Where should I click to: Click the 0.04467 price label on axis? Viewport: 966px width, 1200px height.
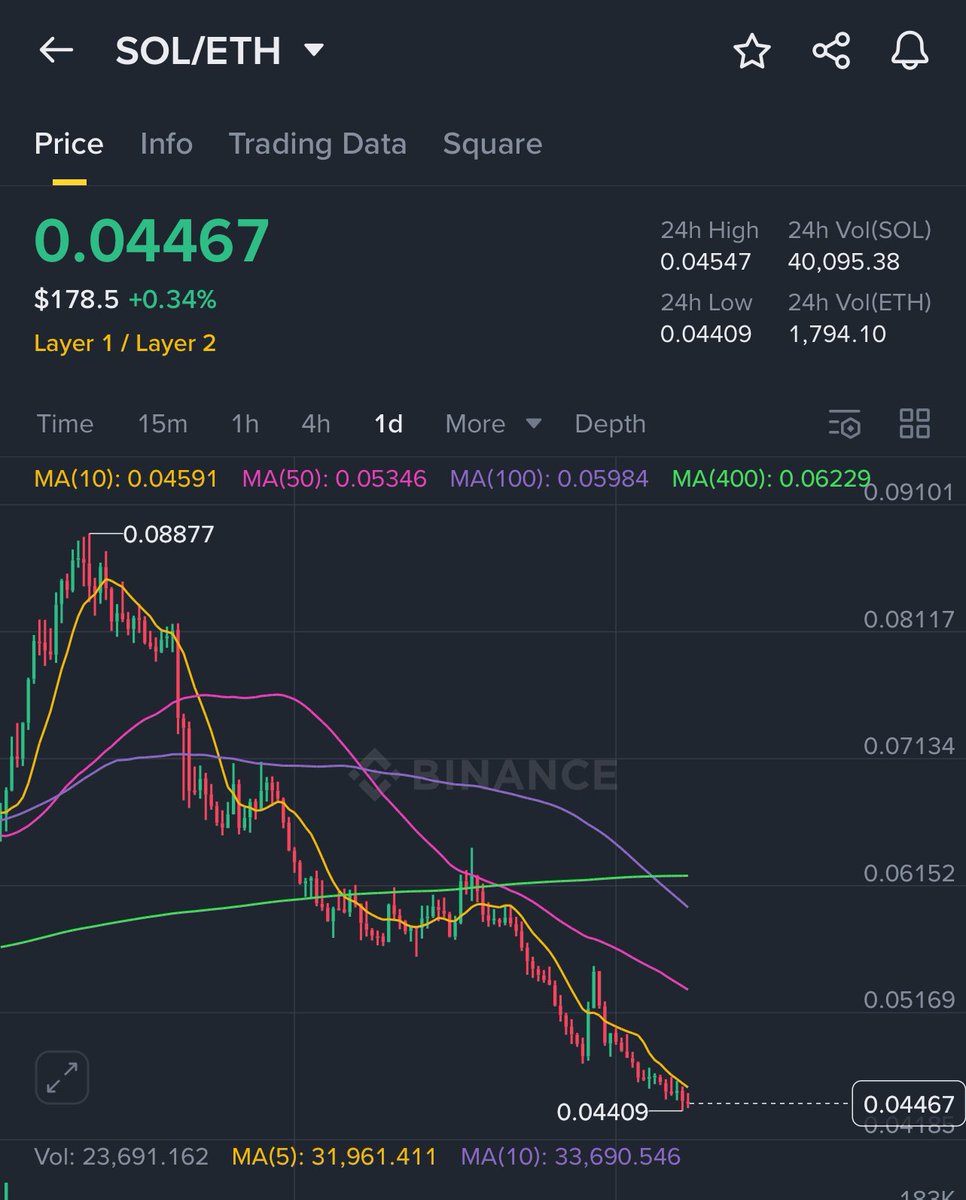click(x=908, y=1104)
